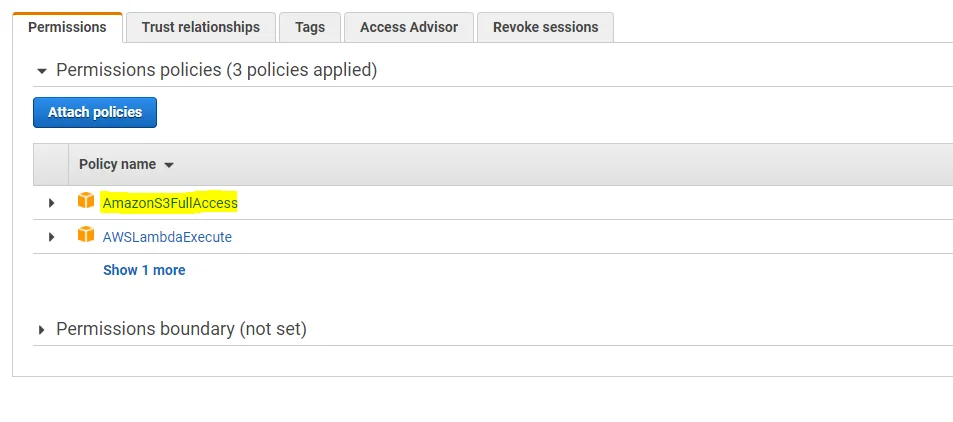Collapse the Permissions policies section
Screen dimensions: 953x422
[x=41, y=71]
